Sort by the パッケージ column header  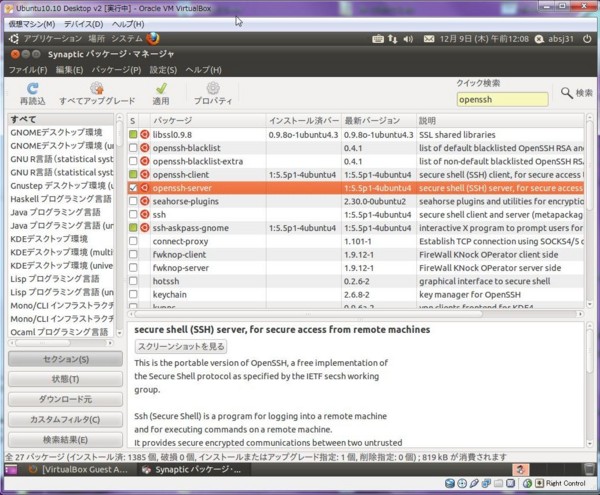[x=208, y=120]
